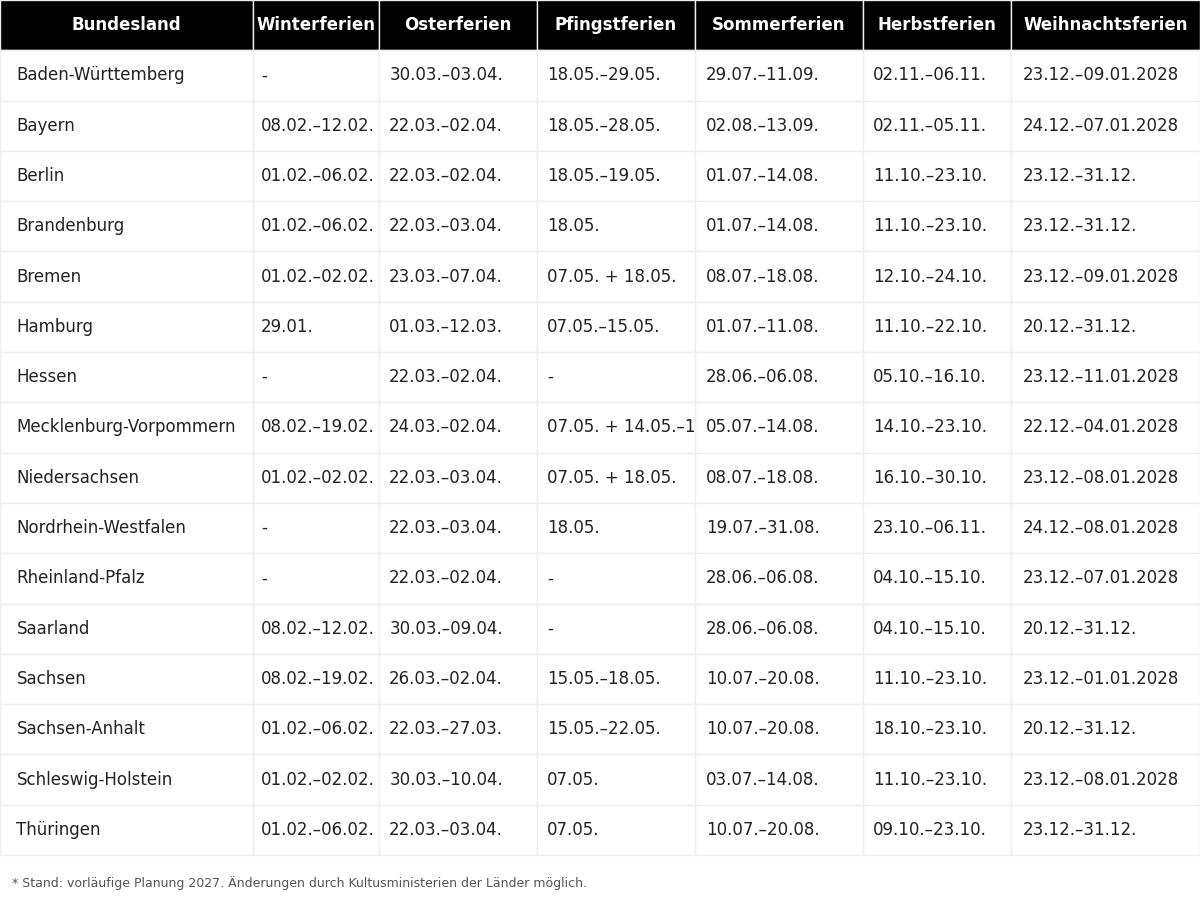This screenshot has height=900, width=1200.
Task: Click the footnote about vorläufige Planung 2027
Action: (299, 883)
